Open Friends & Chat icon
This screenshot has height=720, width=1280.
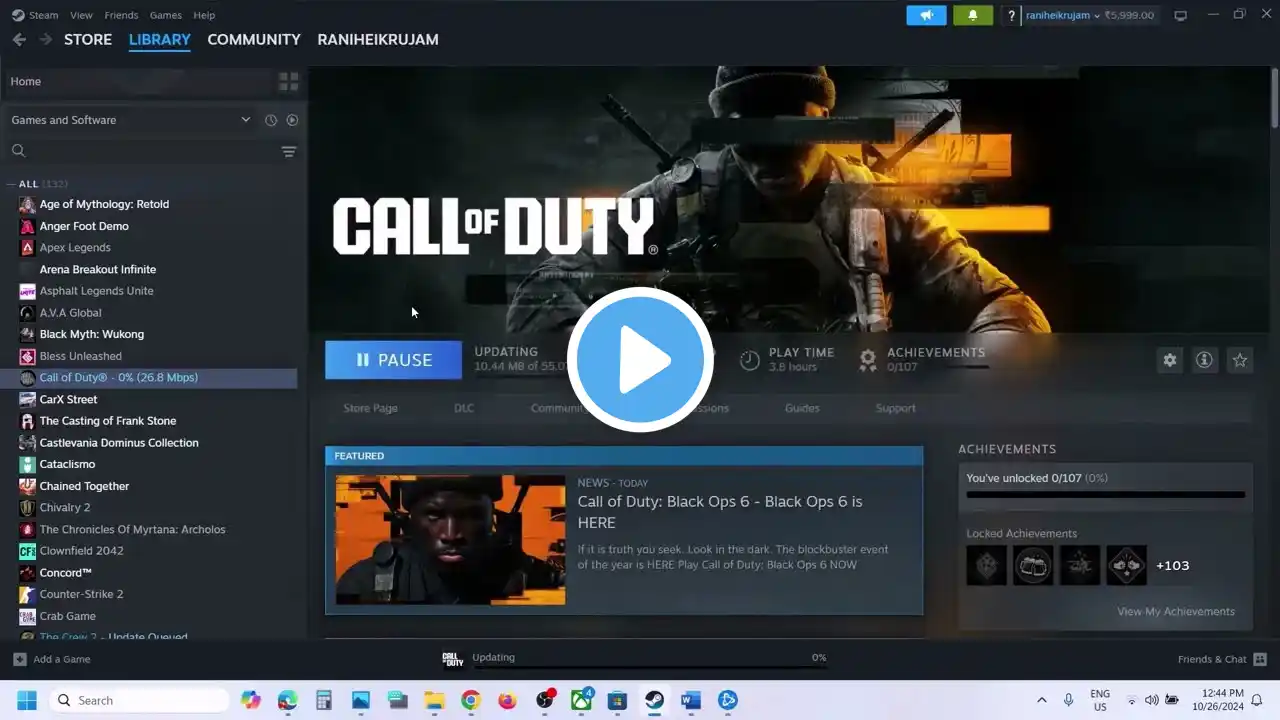(1260, 659)
